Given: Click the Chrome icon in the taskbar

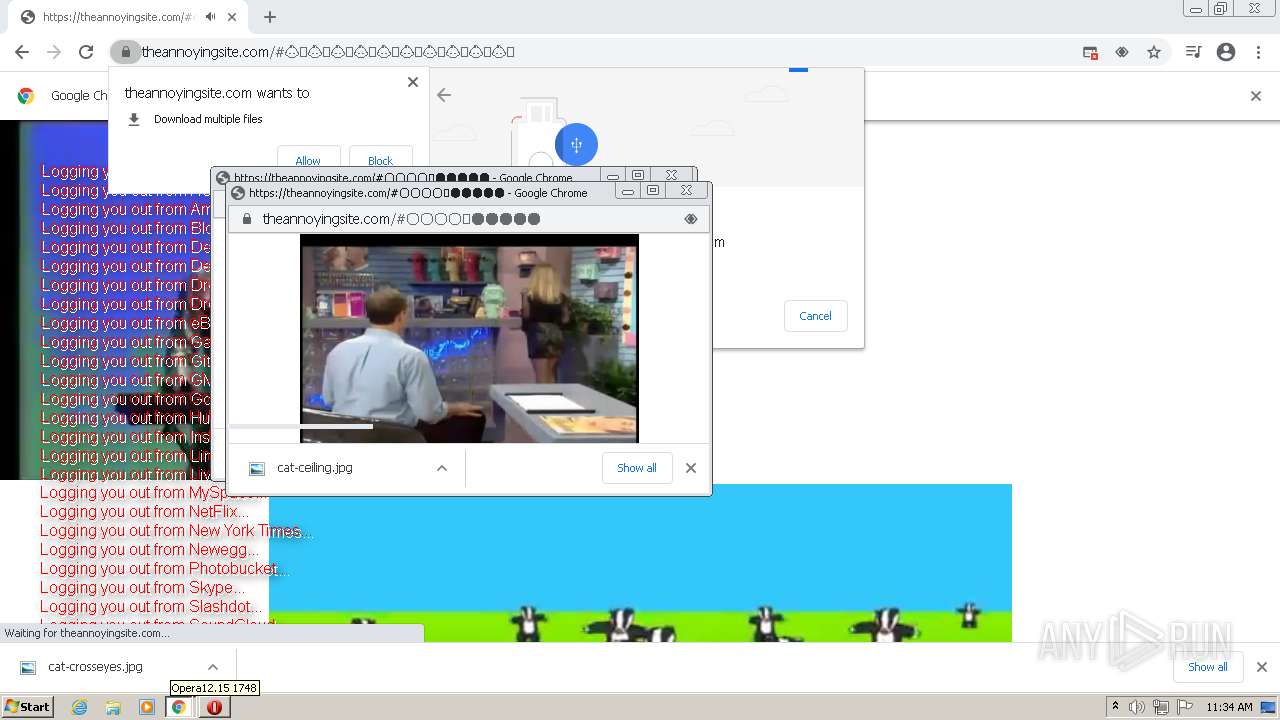Looking at the screenshot, I should pyautogui.click(x=179, y=707).
